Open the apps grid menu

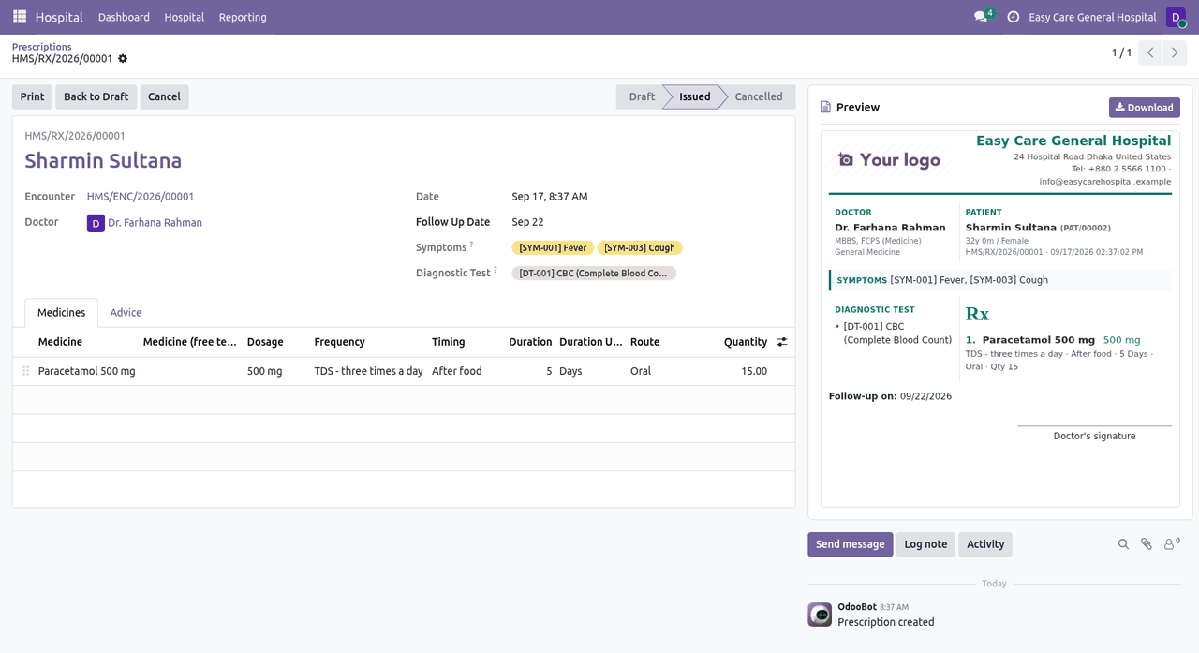[20, 17]
